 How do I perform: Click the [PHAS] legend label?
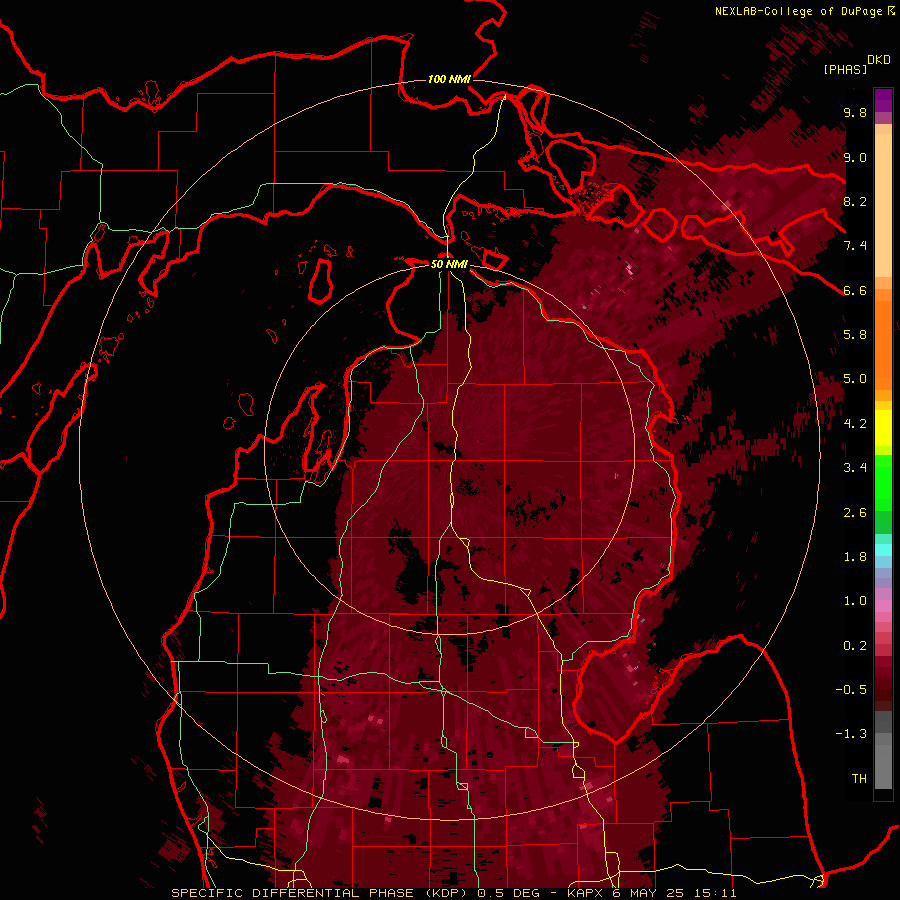845,69
